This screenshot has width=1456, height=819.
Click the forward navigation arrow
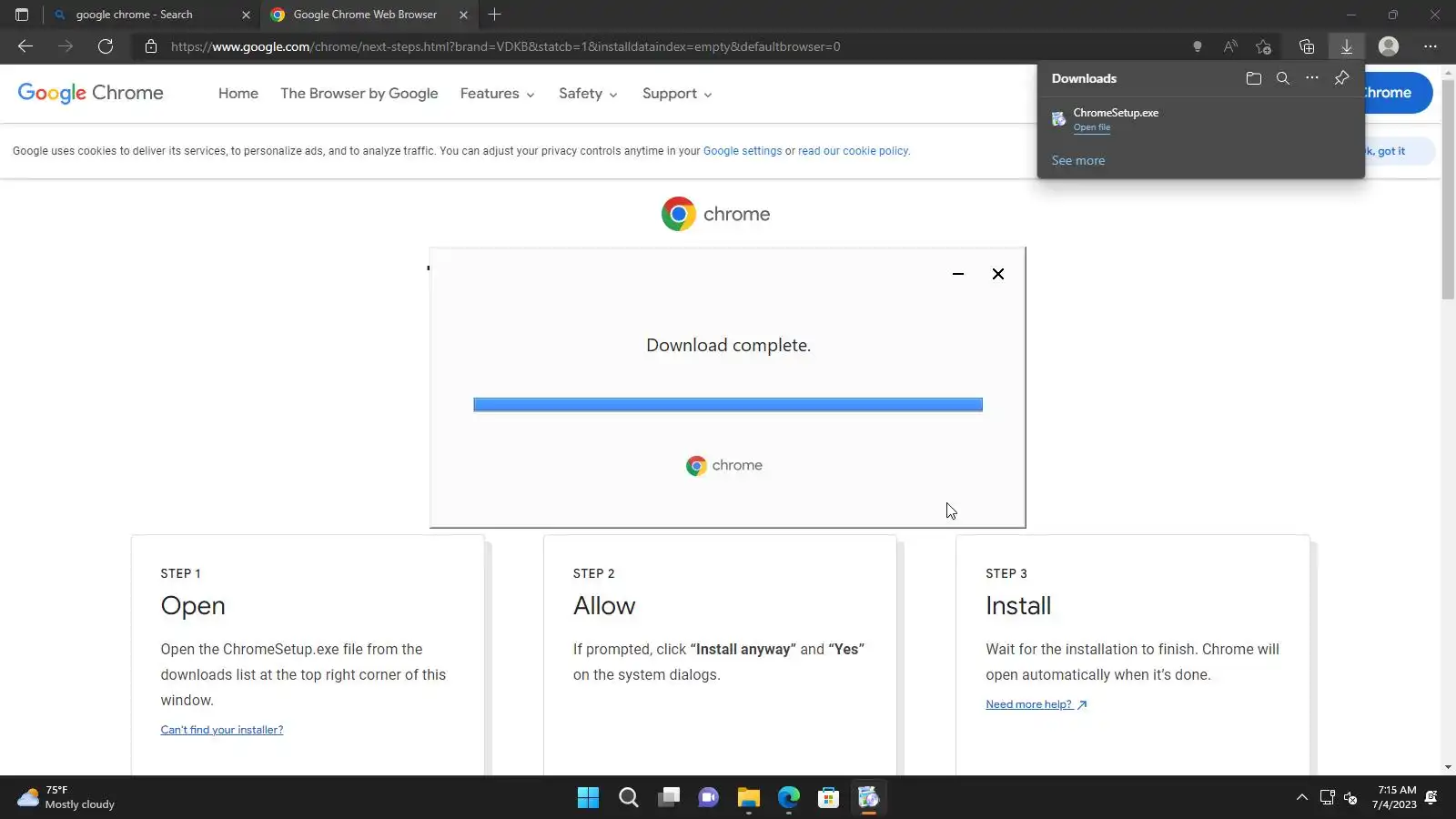click(x=66, y=46)
